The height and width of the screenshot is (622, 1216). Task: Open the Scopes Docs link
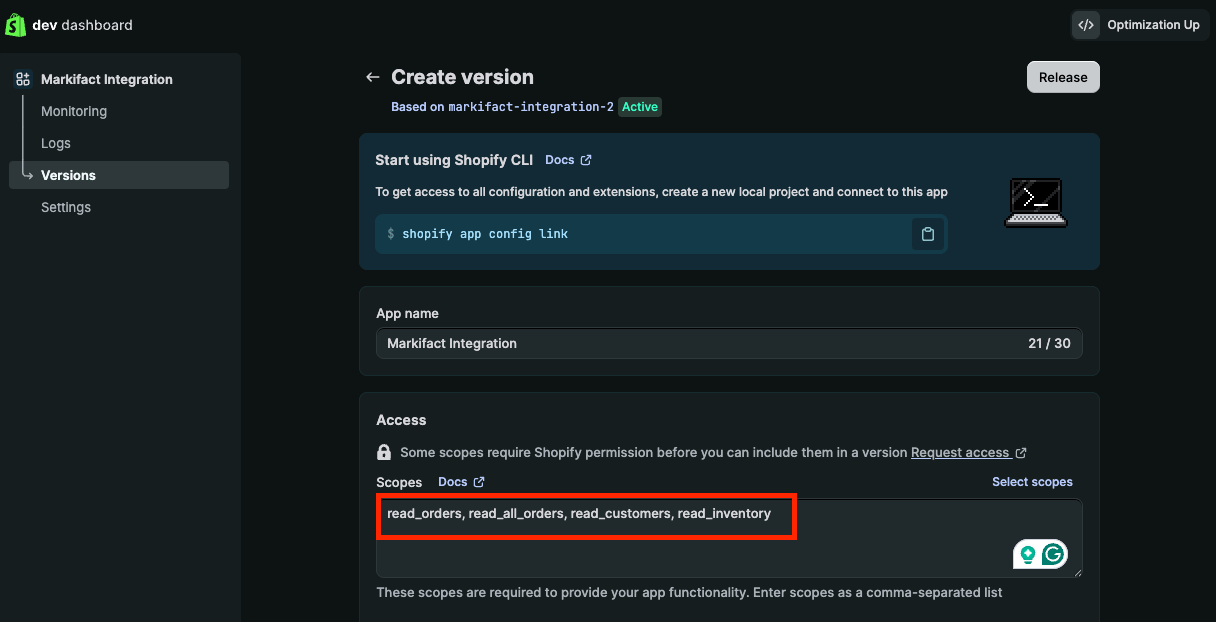point(461,482)
